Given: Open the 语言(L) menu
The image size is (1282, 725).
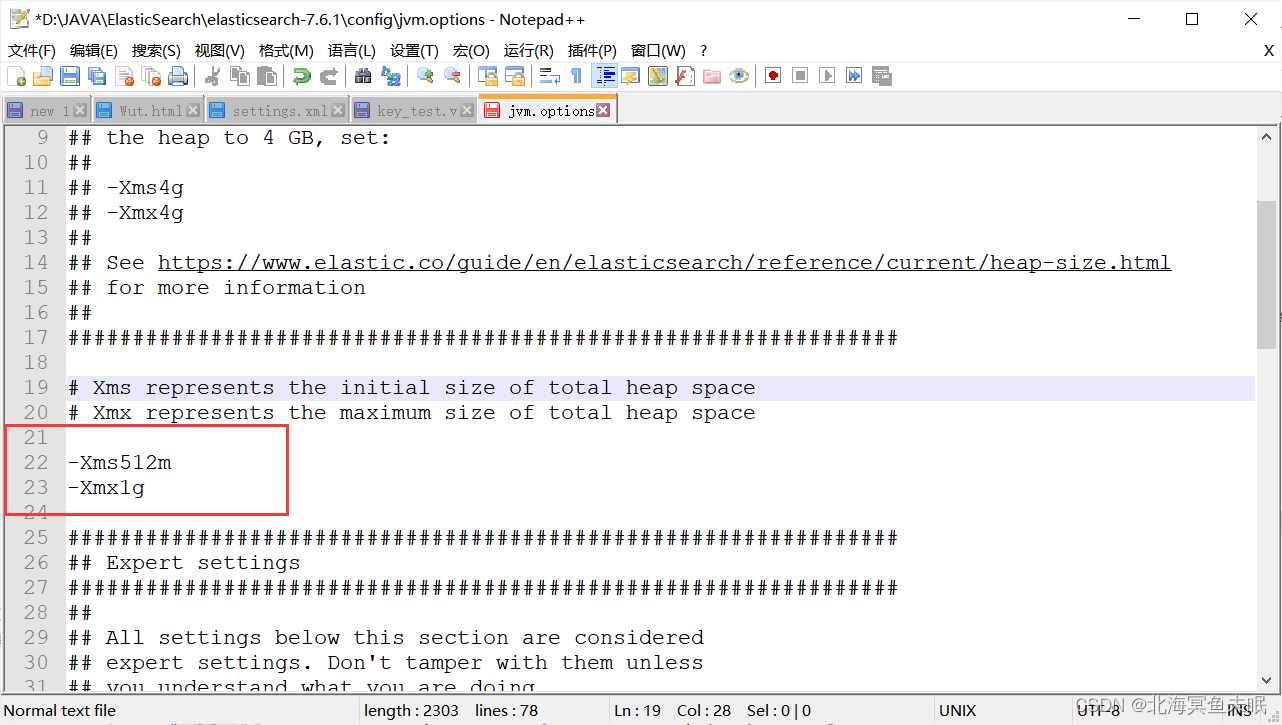Looking at the screenshot, I should 352,50.
